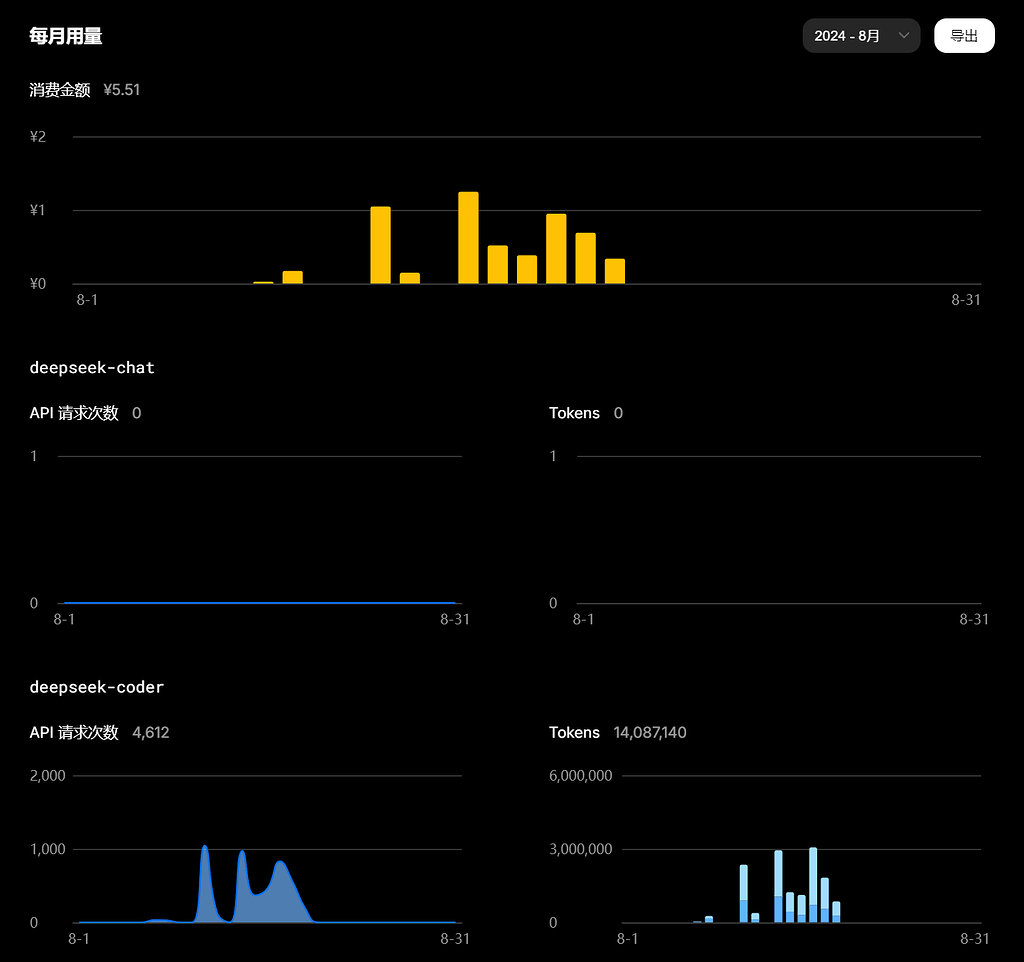Click the Tokens label under deepseek-chat
The image size is (1024, 962).
coord(574,413)
